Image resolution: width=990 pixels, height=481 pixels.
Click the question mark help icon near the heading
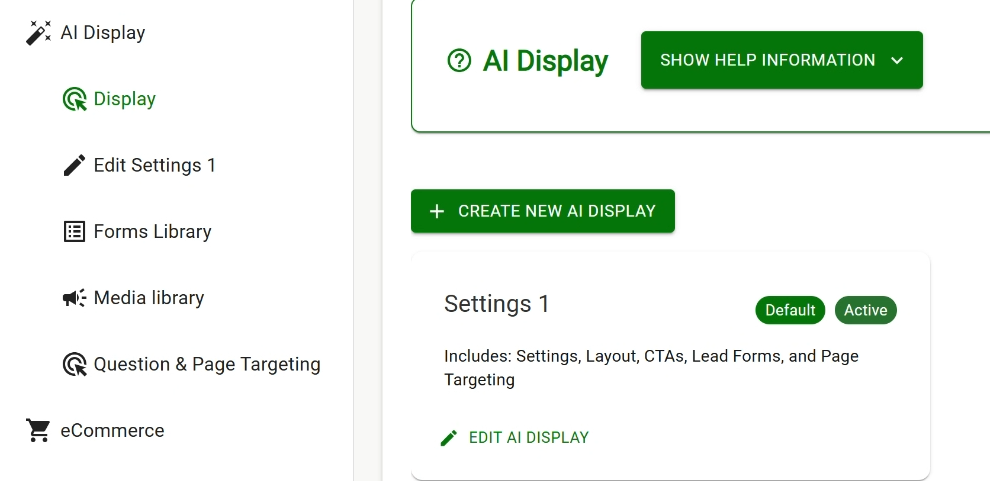coord(459,61)
